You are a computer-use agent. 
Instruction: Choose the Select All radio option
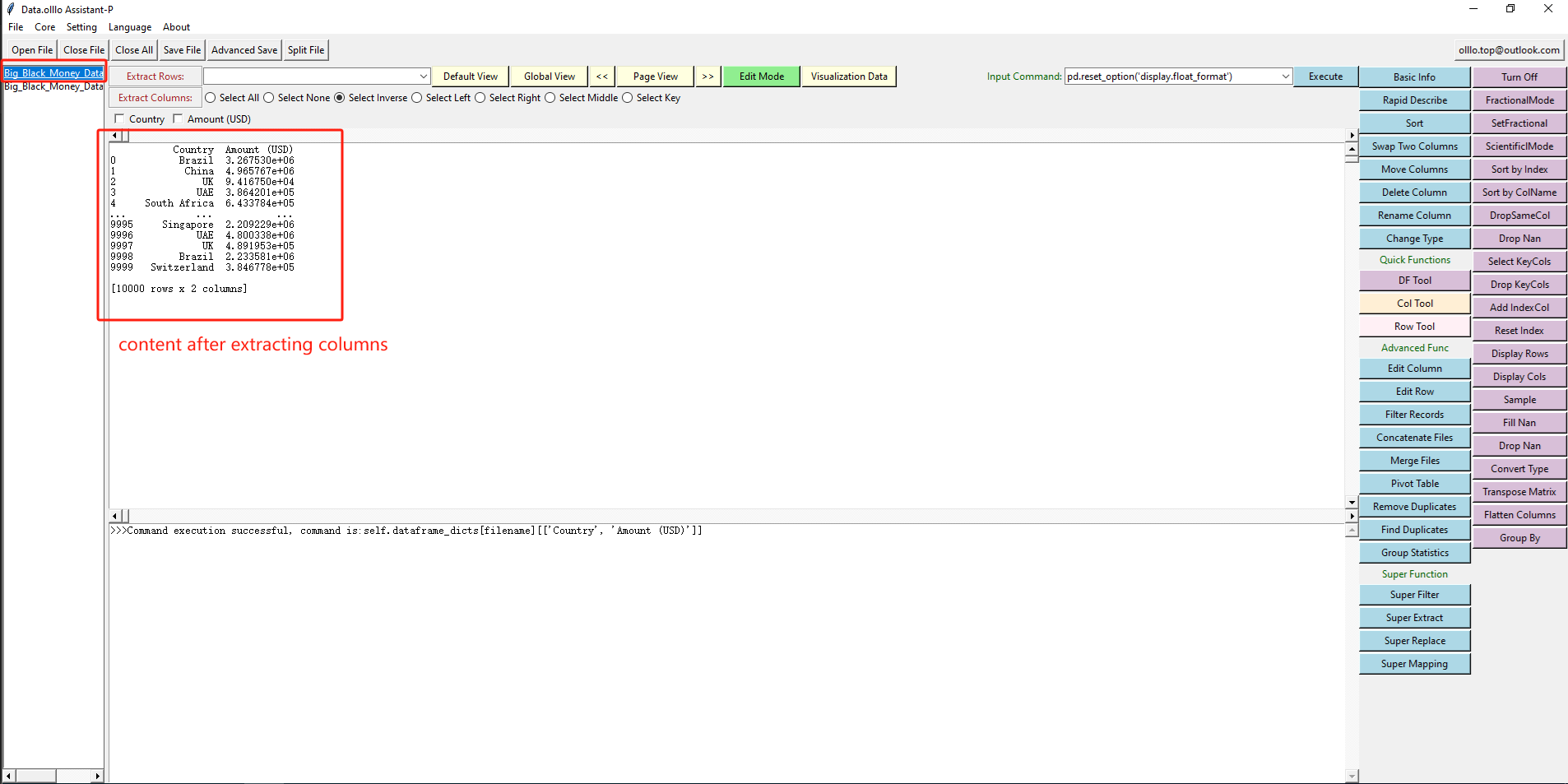211,98
